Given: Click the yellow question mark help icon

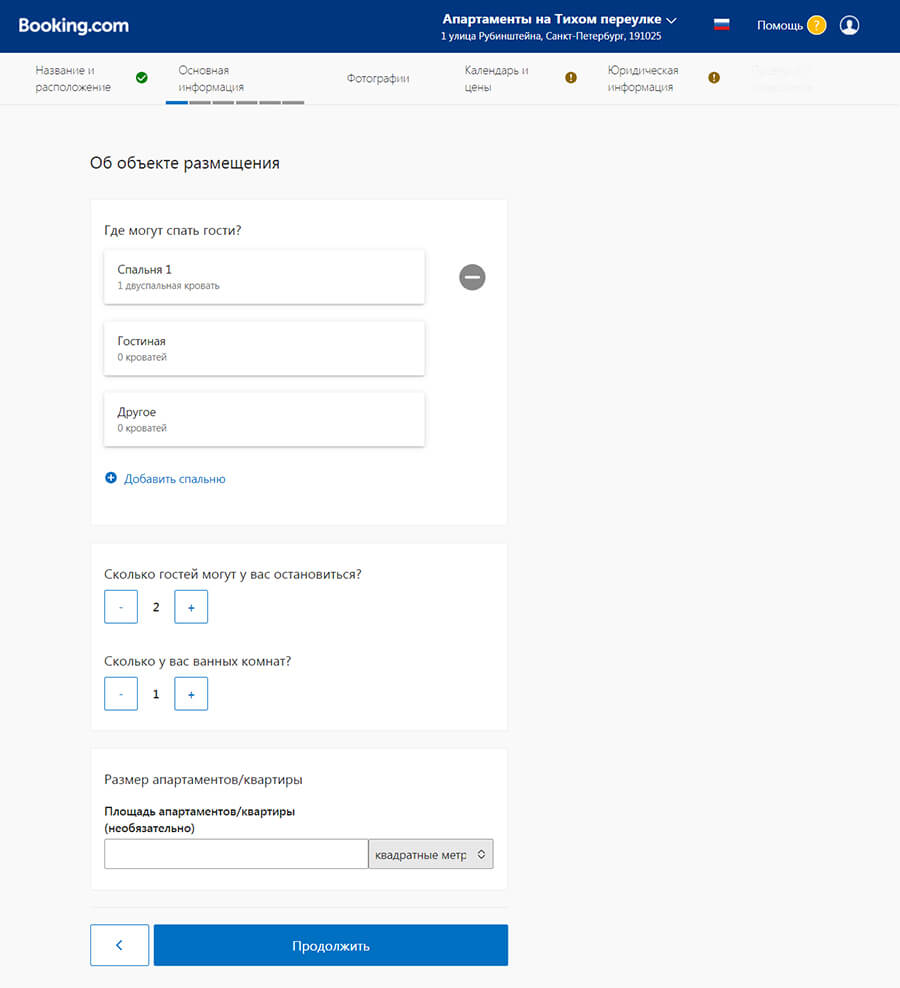Looking at the screenshot, I should coord(816,25).
